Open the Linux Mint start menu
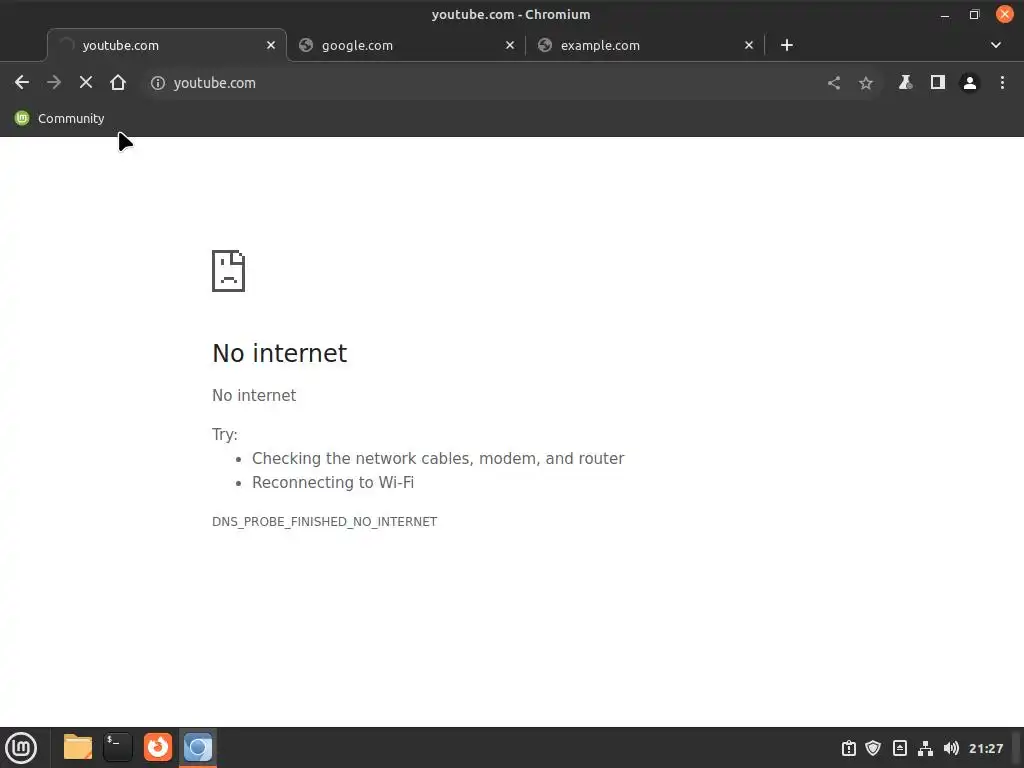This screenshot has width=1024, height=768. coord(21,748)
